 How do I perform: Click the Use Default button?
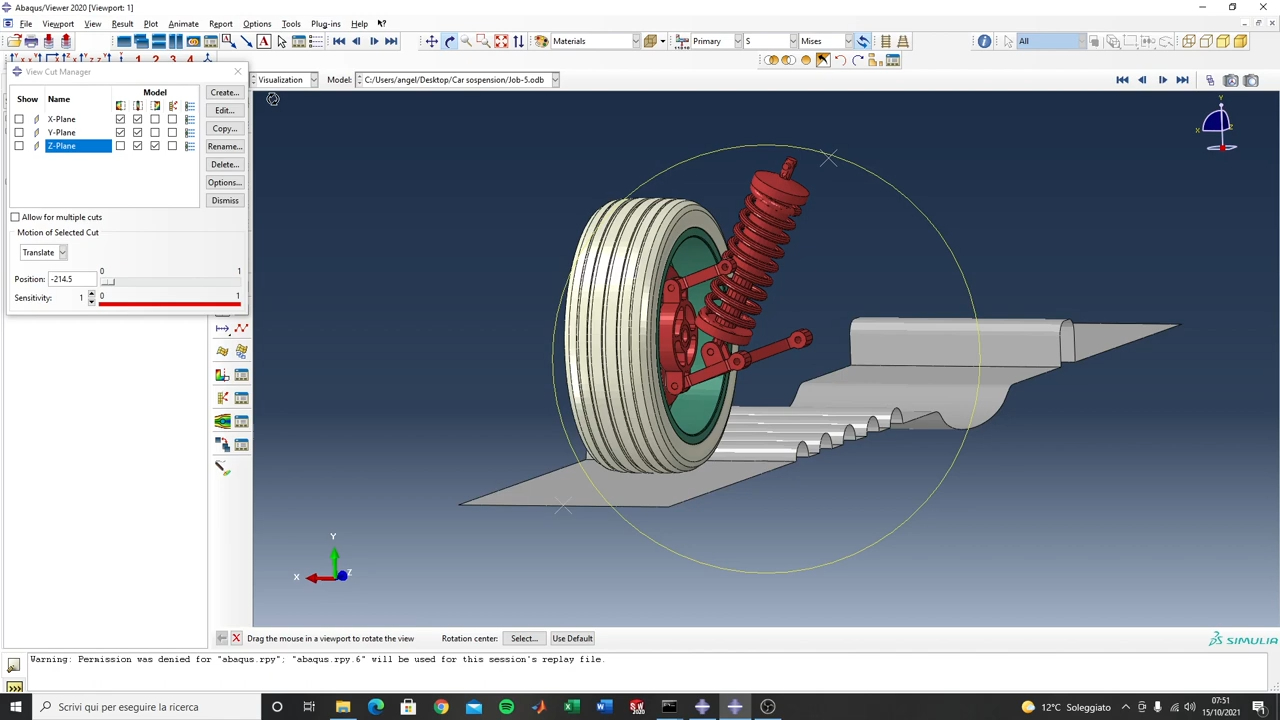572,638
